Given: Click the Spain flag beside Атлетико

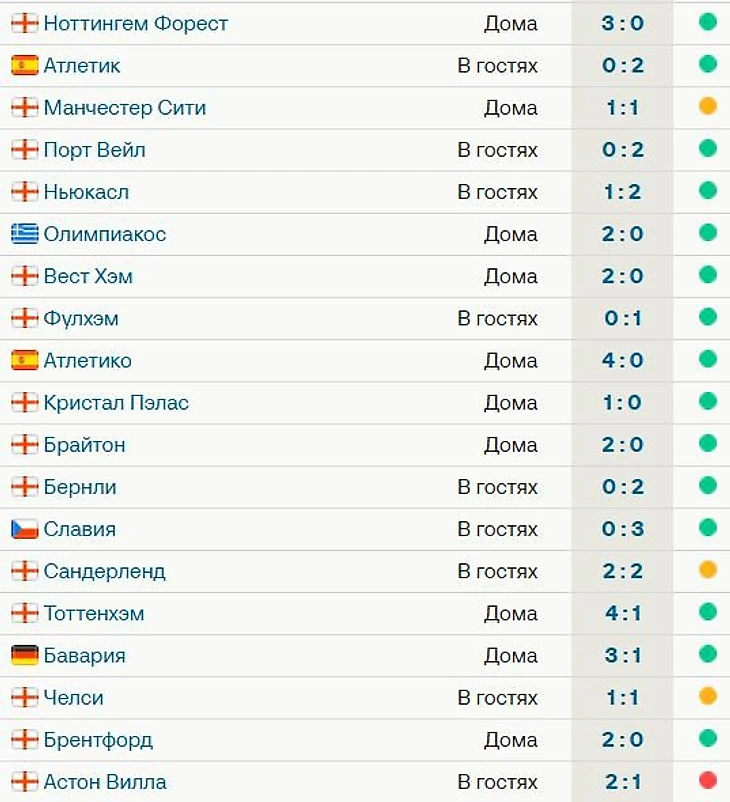Looking at the screenshot, I should (x=25, y=360).
